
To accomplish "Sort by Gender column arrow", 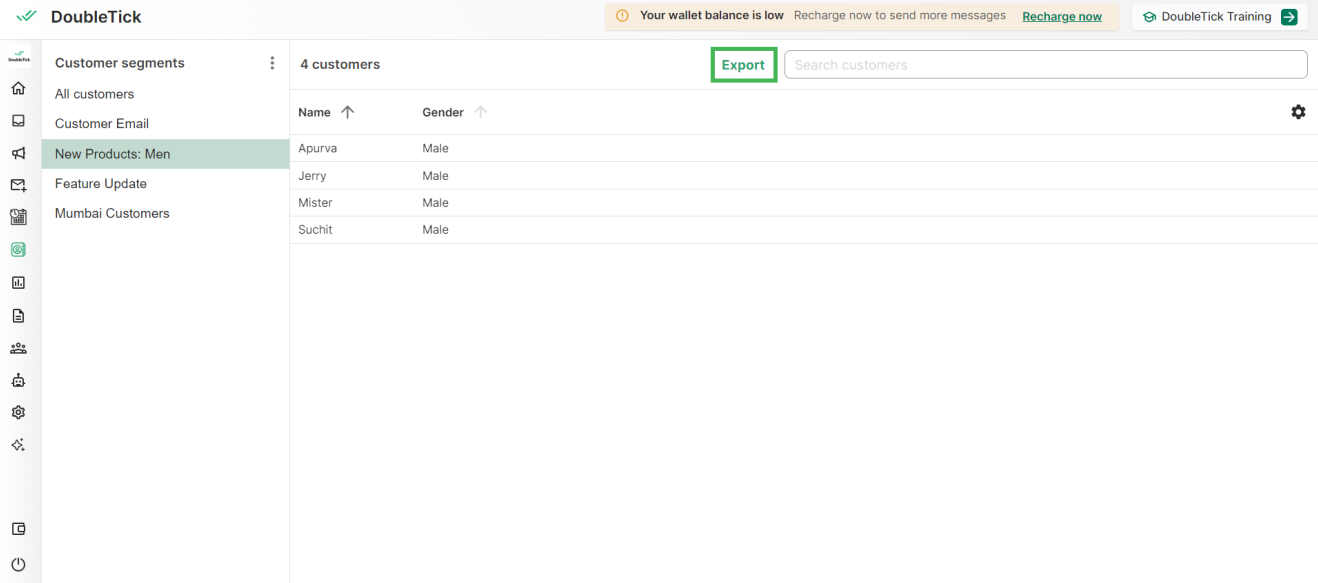I will (x=480, y=112).
